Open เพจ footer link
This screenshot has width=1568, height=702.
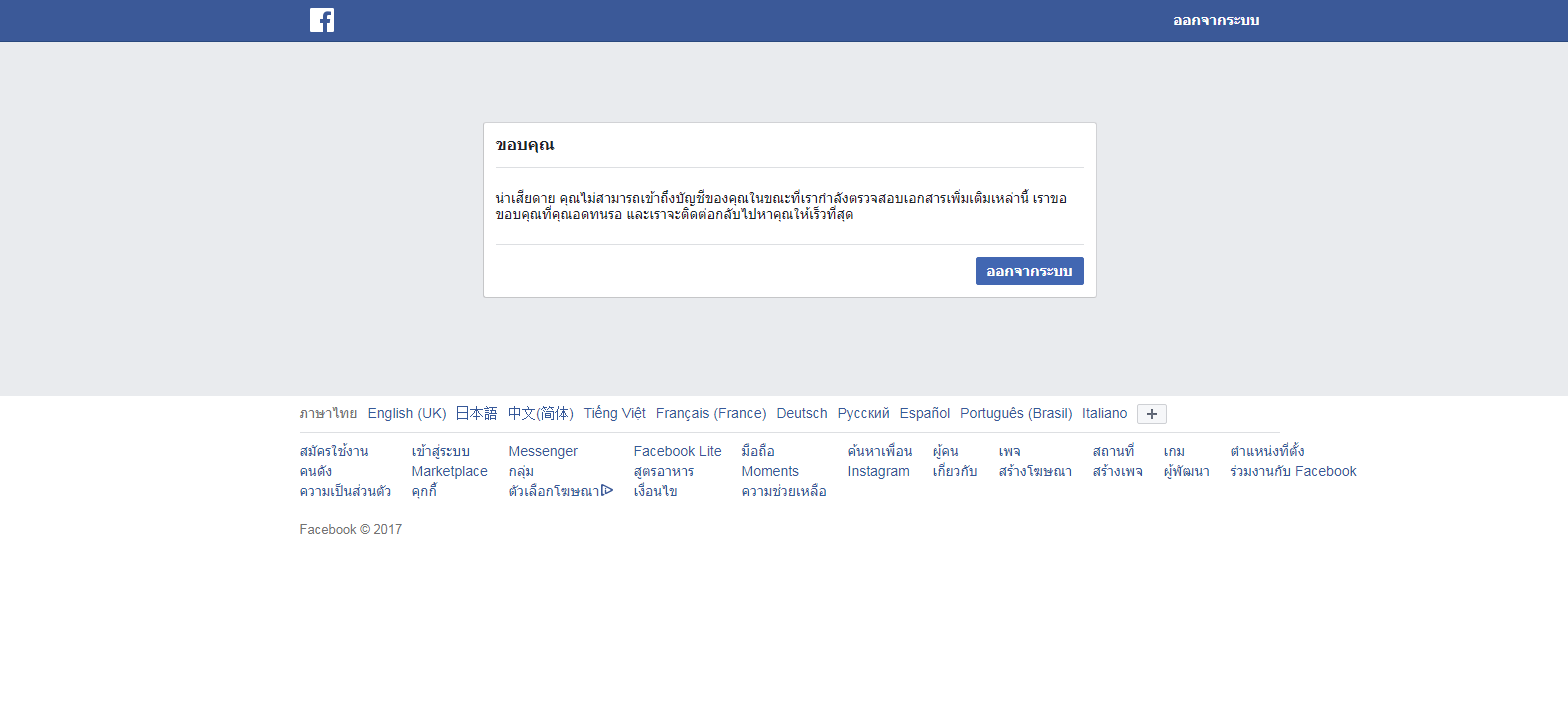click(x=1009, y=451)
